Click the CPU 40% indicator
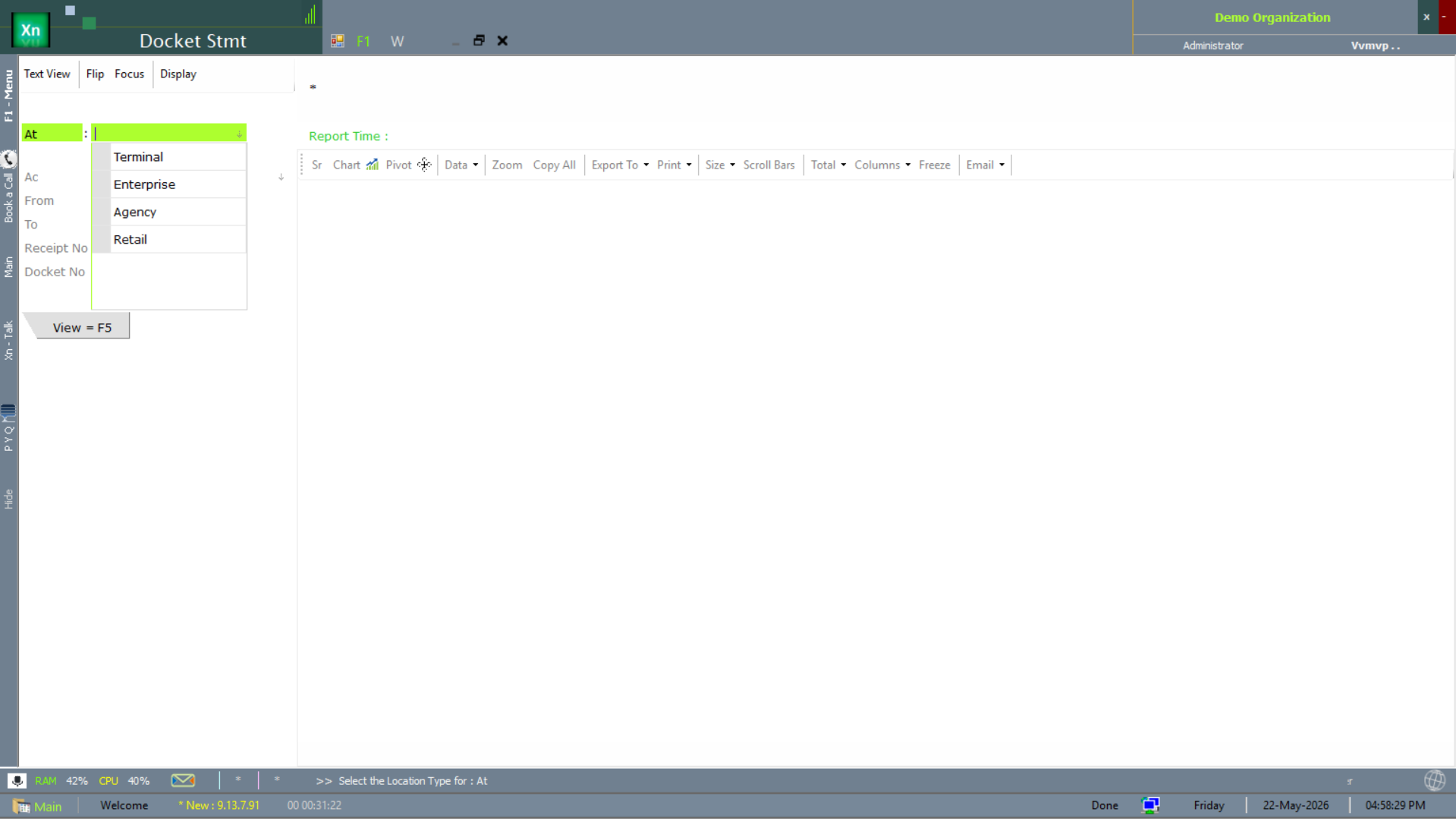This screenshot has height=819, width=1456. (x=124, y=780)
